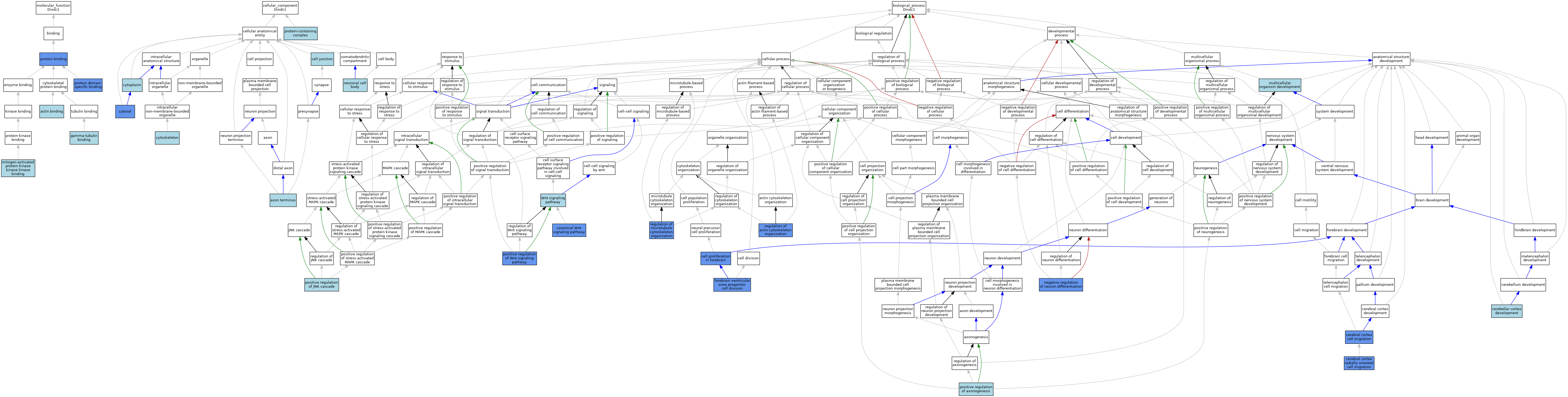Select 'neuron projection terminus' node
Image resolution: width=1568 pixels, height=397 pixels.
point(236,138)
